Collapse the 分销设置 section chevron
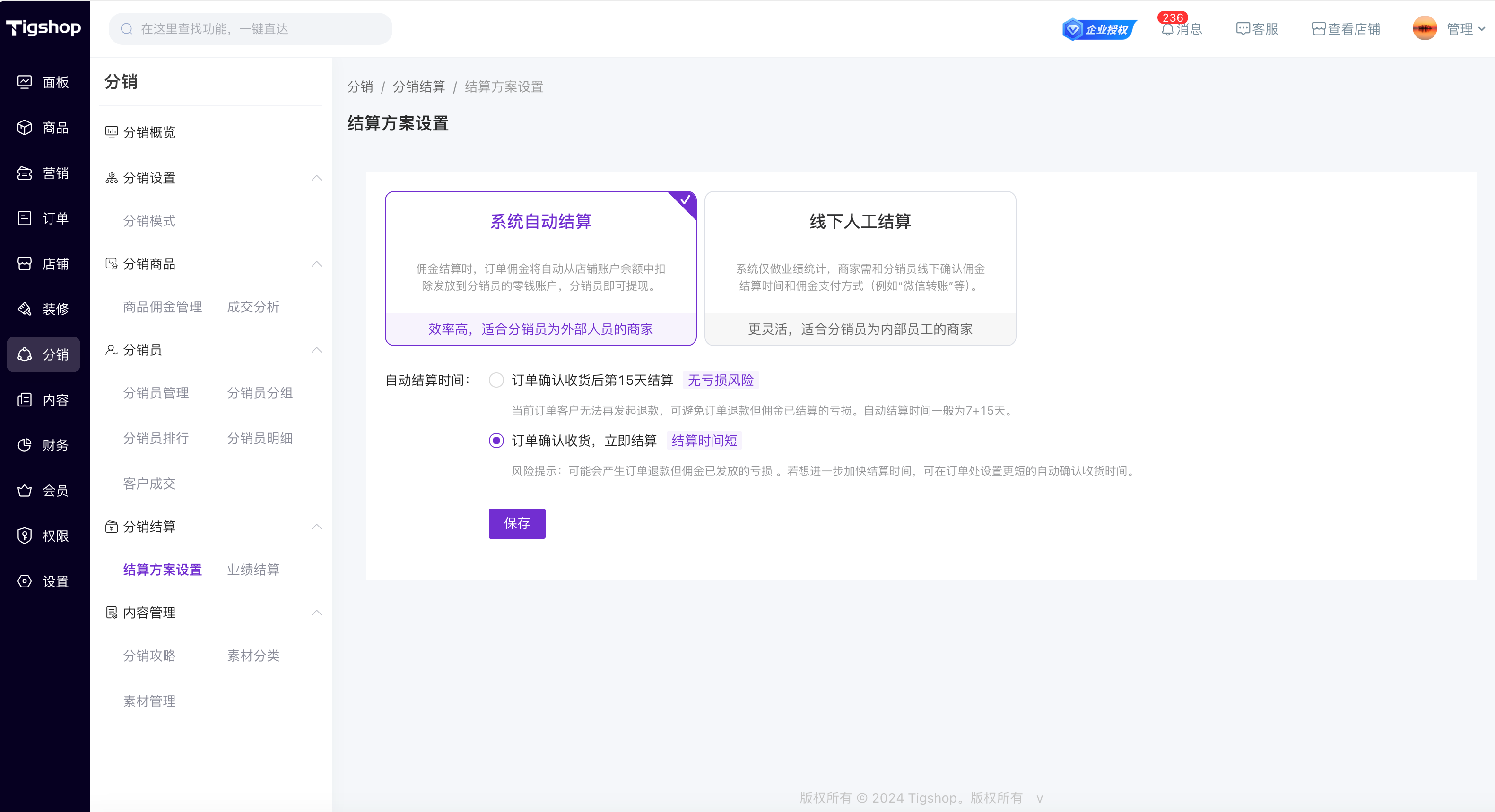This screenshot has width=1495, height=812. click(317, 178)
